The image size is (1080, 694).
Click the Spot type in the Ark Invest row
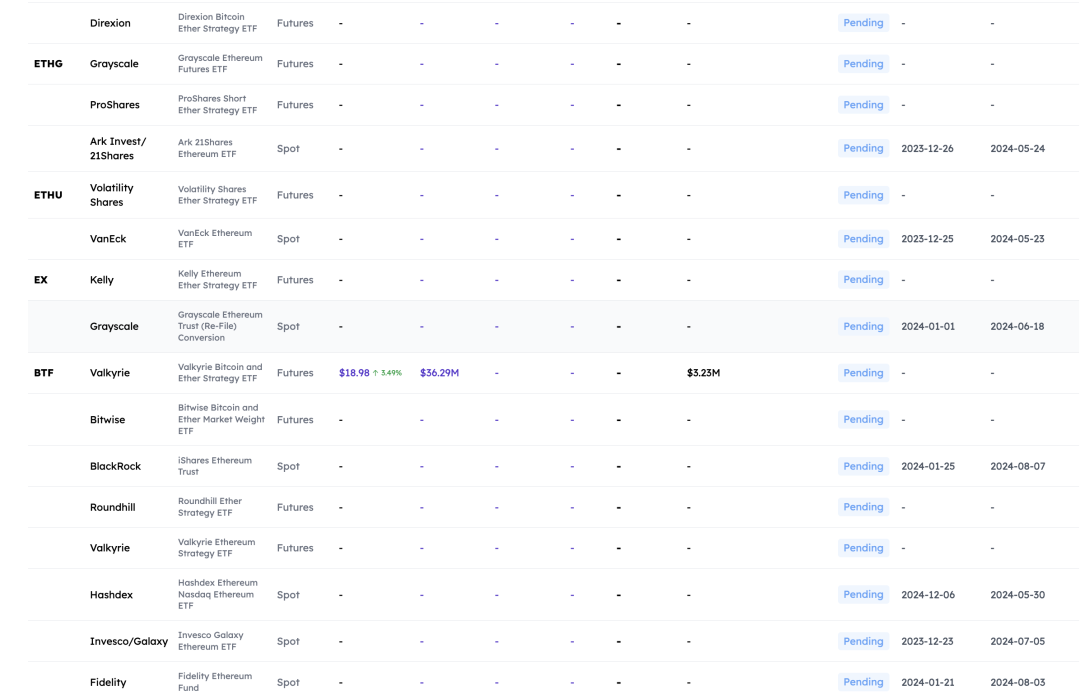[288, 149]
